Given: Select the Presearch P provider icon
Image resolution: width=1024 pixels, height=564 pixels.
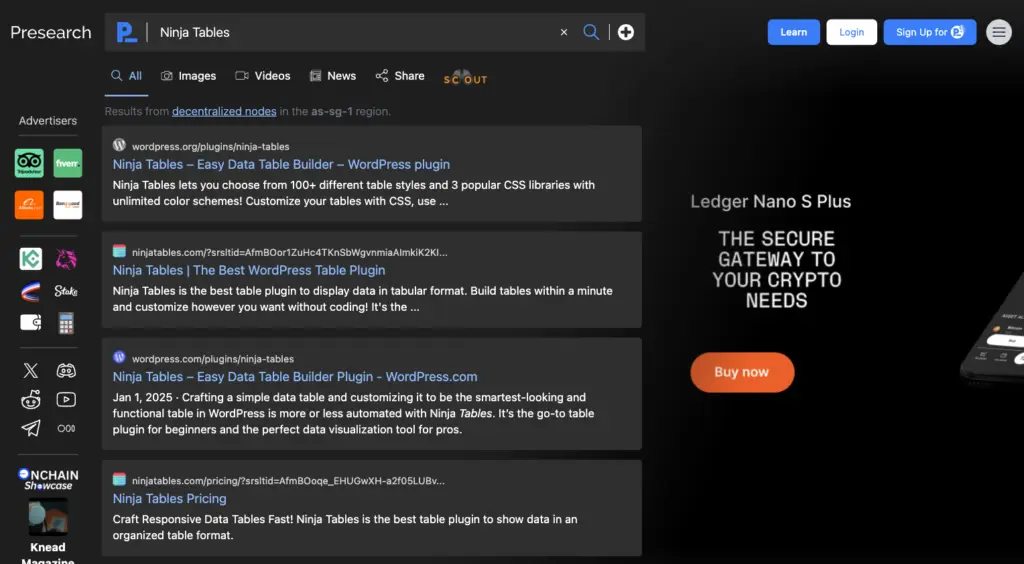Looking at the screenshot, I should tap(127, 32).
